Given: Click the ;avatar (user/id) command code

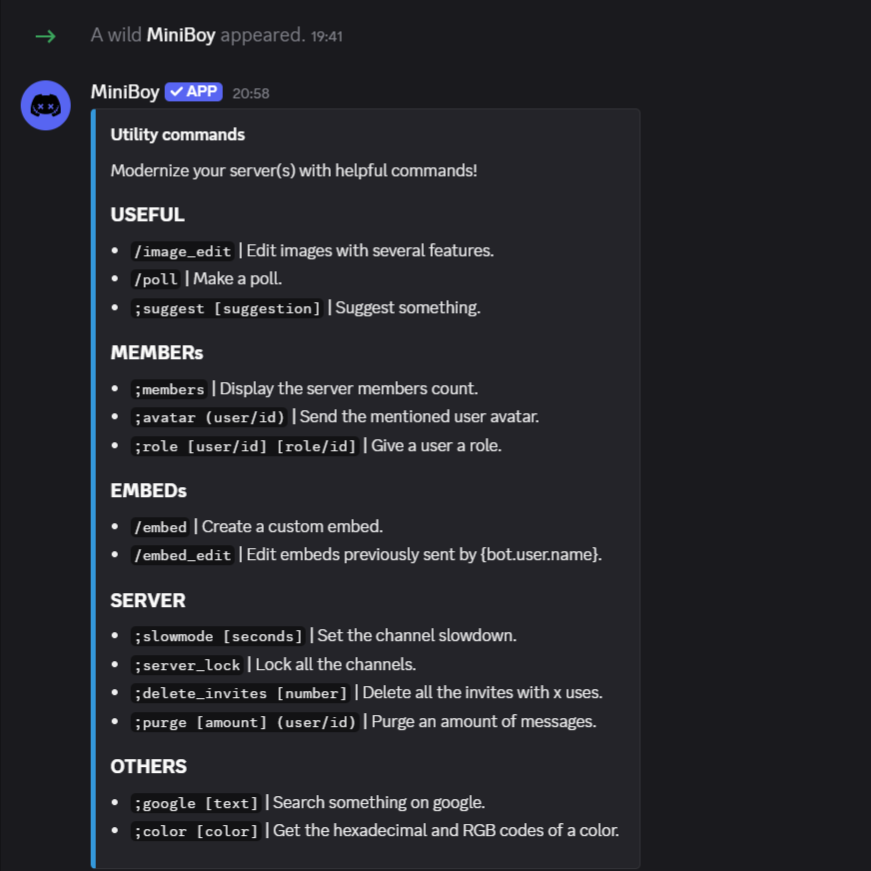Looking at the screenshot, I should pyautogui.click(x=211, y=417).
